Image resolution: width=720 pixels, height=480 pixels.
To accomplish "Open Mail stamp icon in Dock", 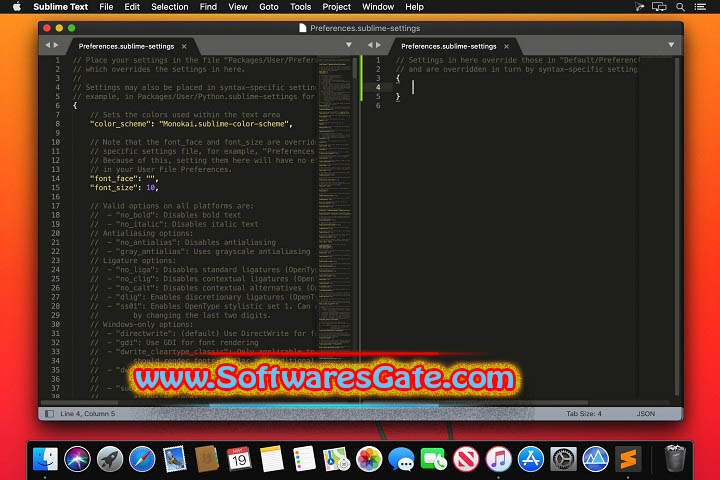I will point(174,458).
